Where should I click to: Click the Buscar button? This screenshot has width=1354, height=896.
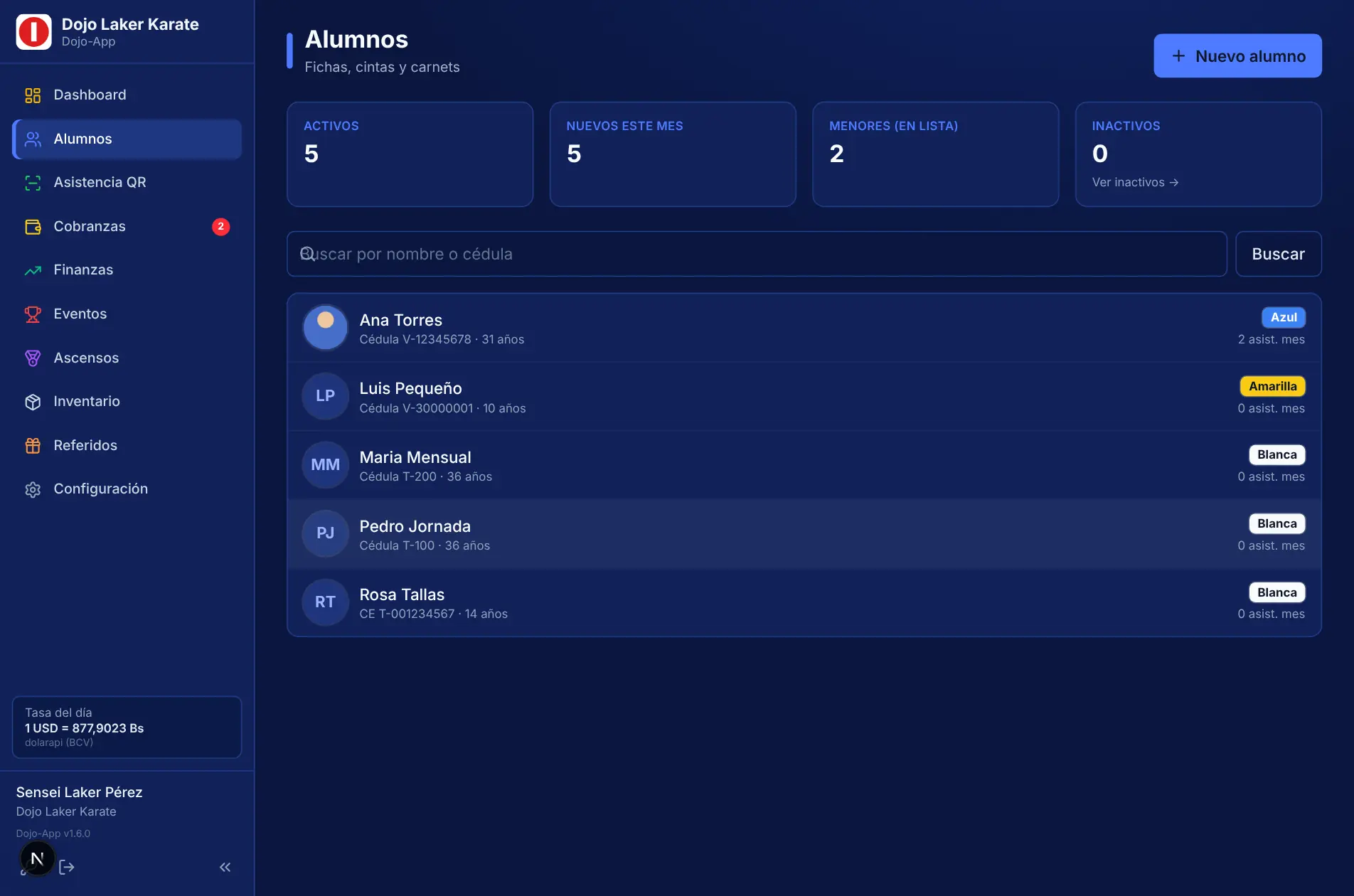[x=1278, y=254]
